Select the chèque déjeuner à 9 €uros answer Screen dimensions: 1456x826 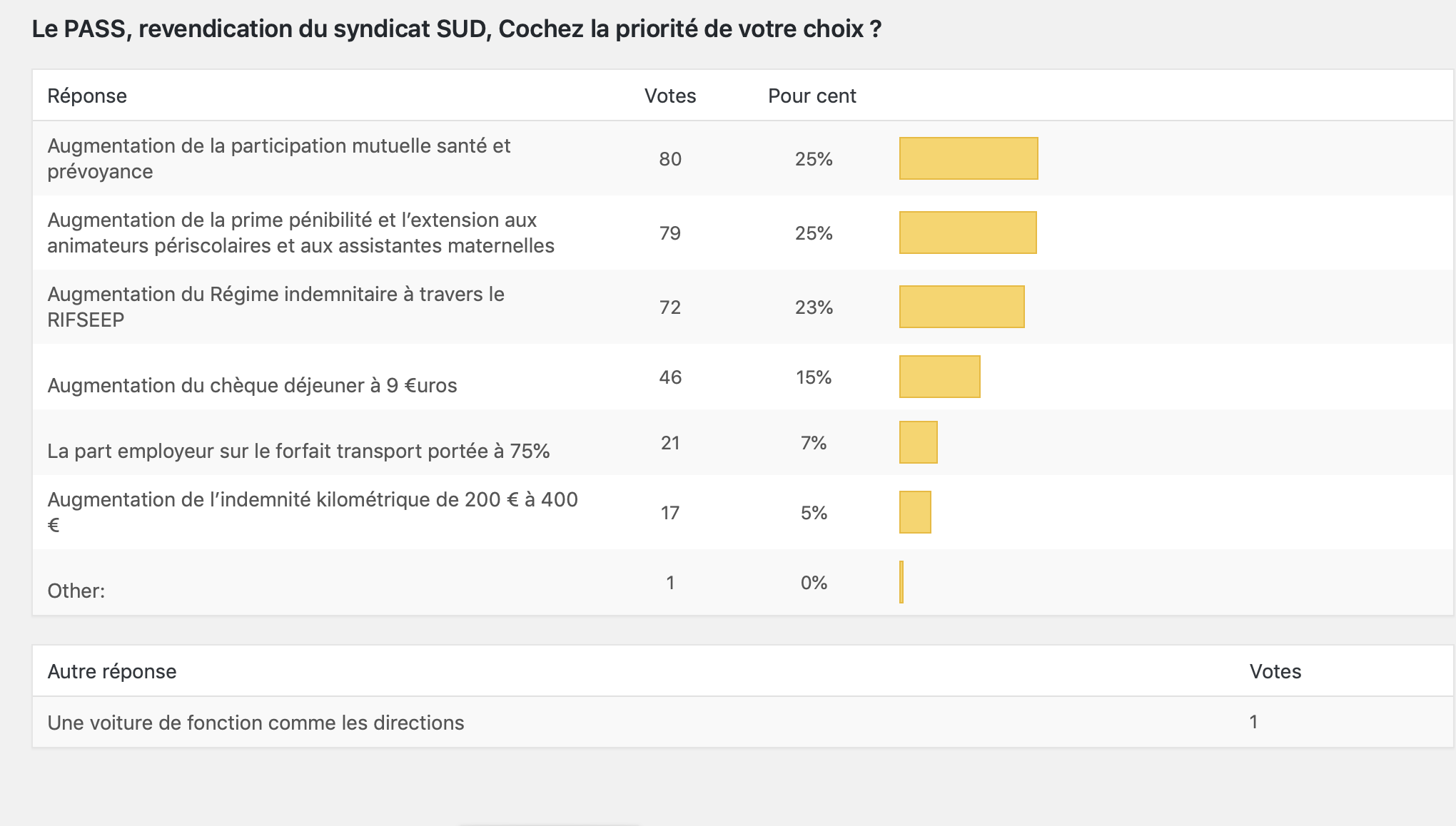pyautogui.click(x=252, y=385)
